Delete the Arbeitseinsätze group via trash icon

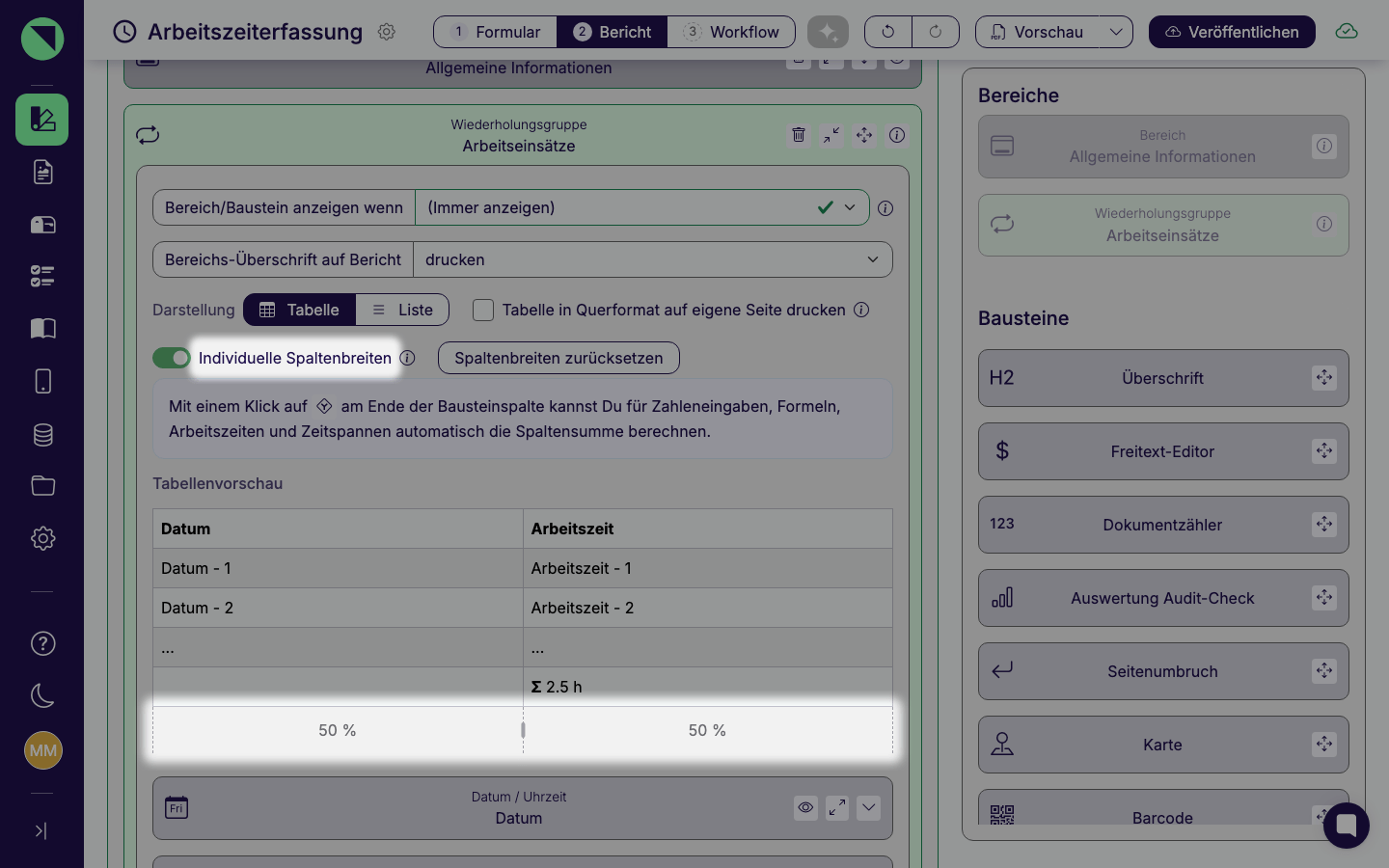pyautogui.click(x=799, y=135)
